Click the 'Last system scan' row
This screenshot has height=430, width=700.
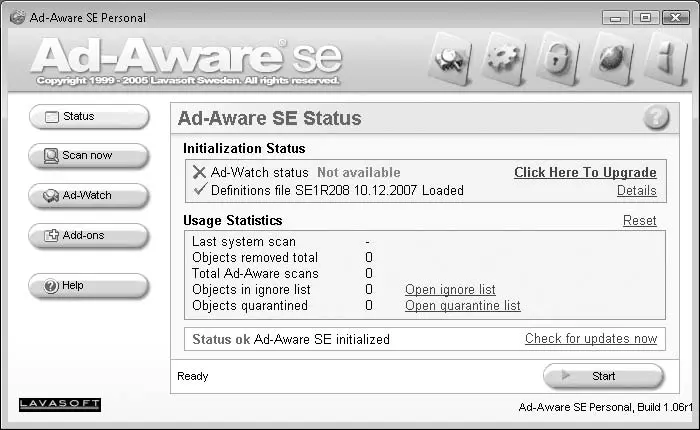(x=281, y=242)
